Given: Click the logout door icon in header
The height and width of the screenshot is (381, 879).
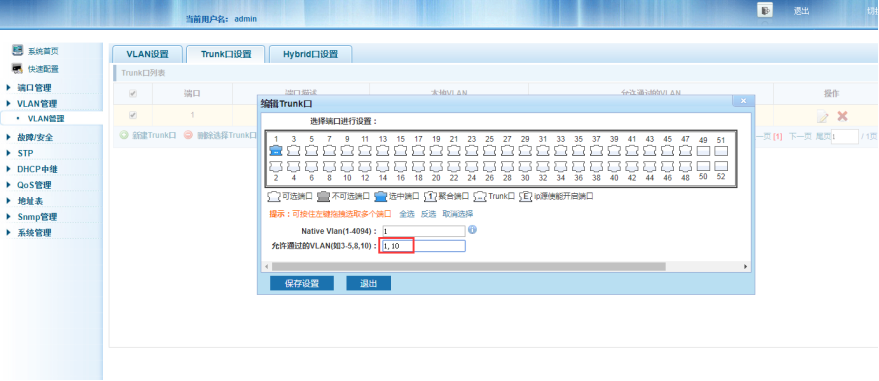Looking at the screenshot, I should [x=765, y=10].
